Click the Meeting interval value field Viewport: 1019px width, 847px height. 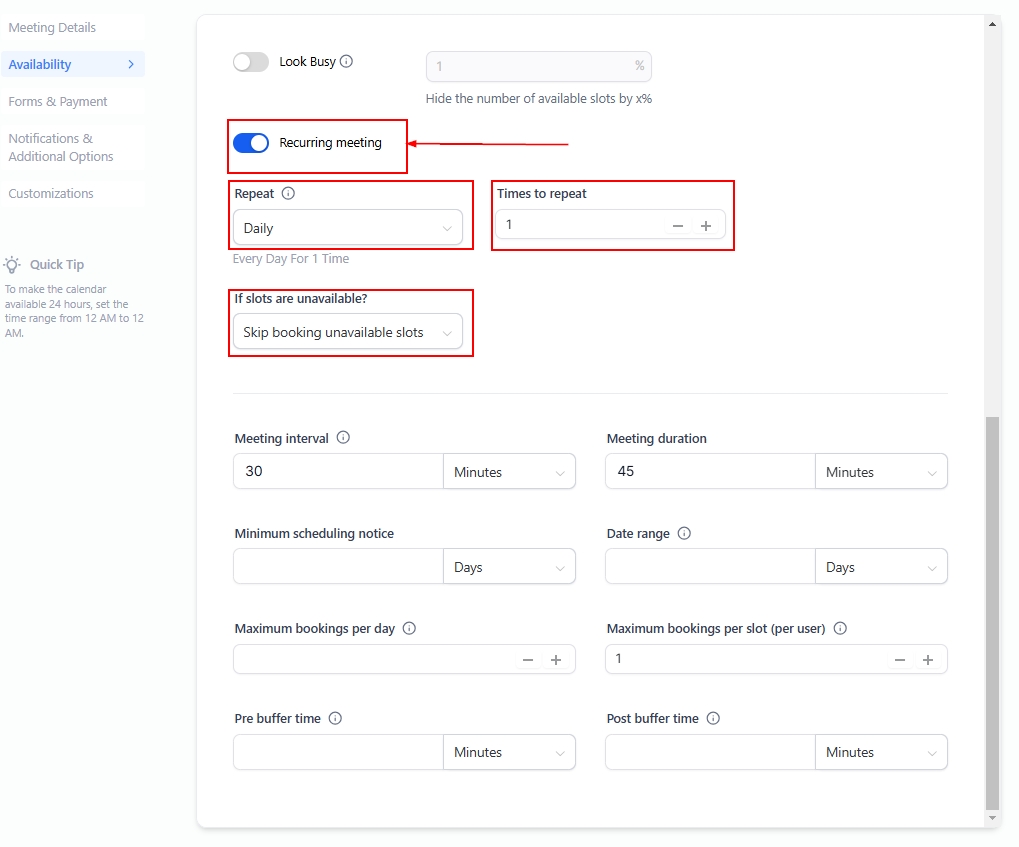pyautogui.click(x=337, y=472)
